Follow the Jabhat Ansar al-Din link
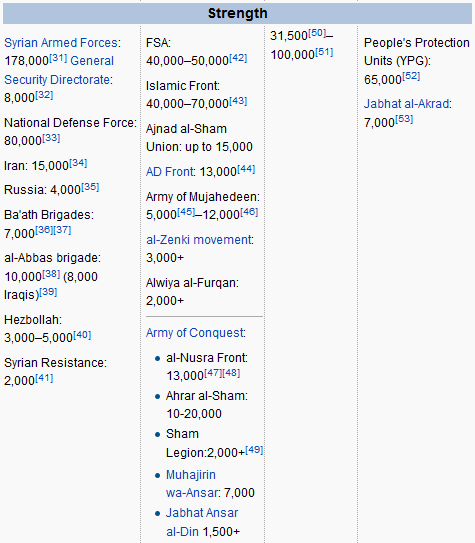 click(201, 522)
